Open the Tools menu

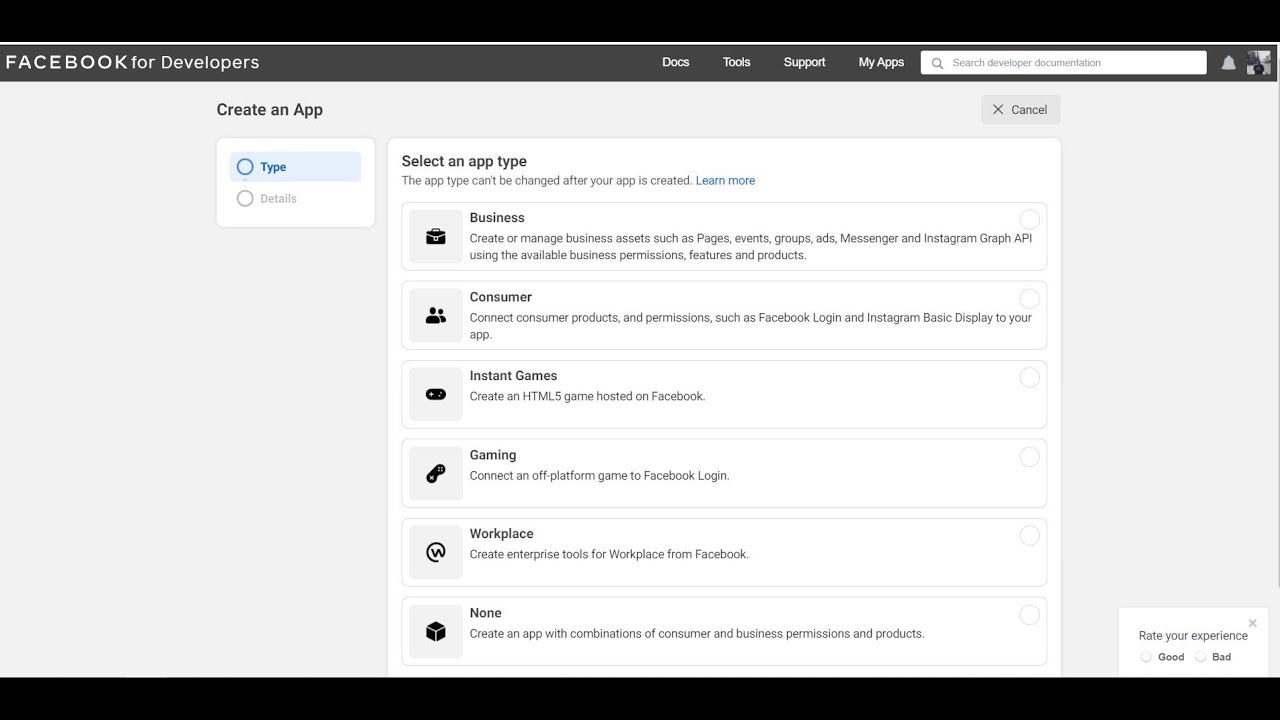(737, 62)
